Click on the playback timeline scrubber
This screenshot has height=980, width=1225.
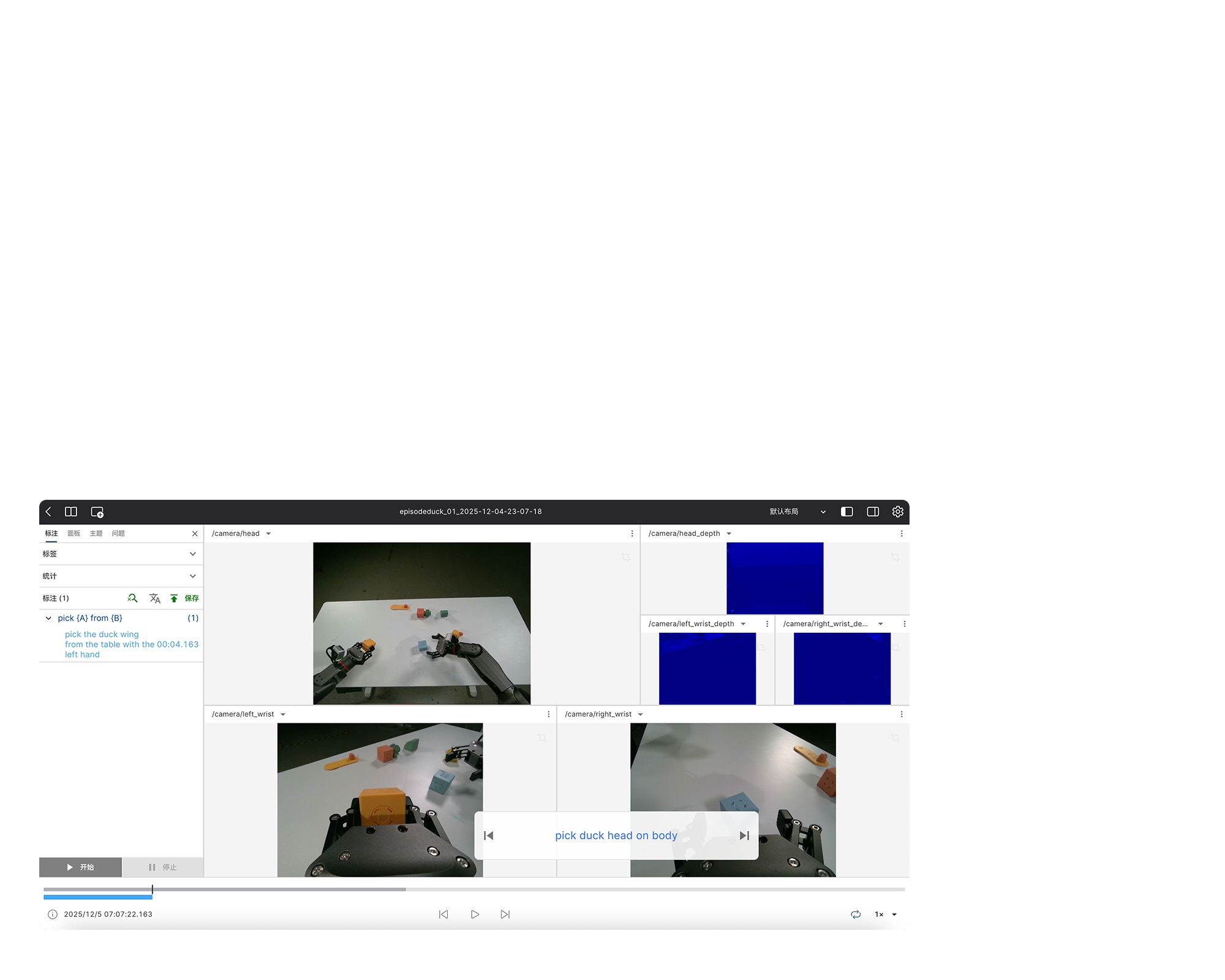(429, 889)
